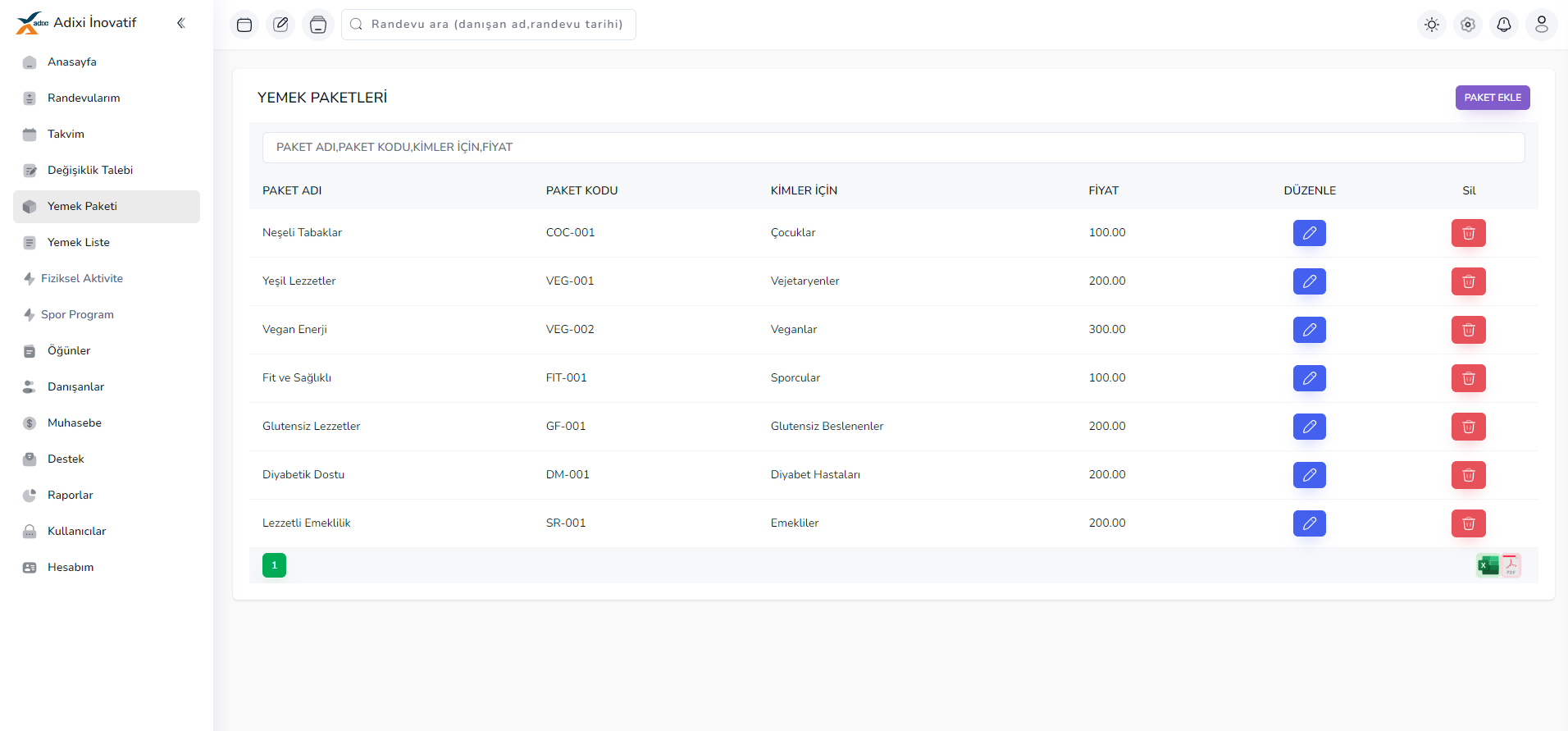Open Raporlar sidebar item

pyautogui.click(x=107, y=496)
